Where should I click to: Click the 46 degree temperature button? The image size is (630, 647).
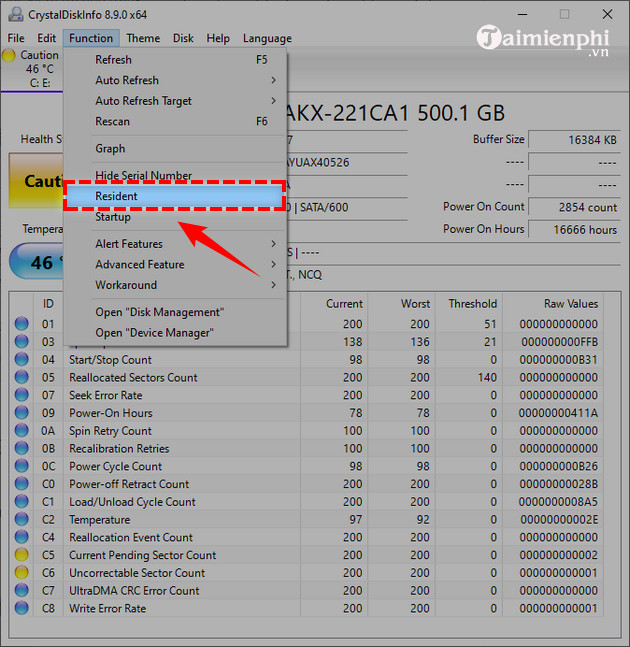coord(36,262)
